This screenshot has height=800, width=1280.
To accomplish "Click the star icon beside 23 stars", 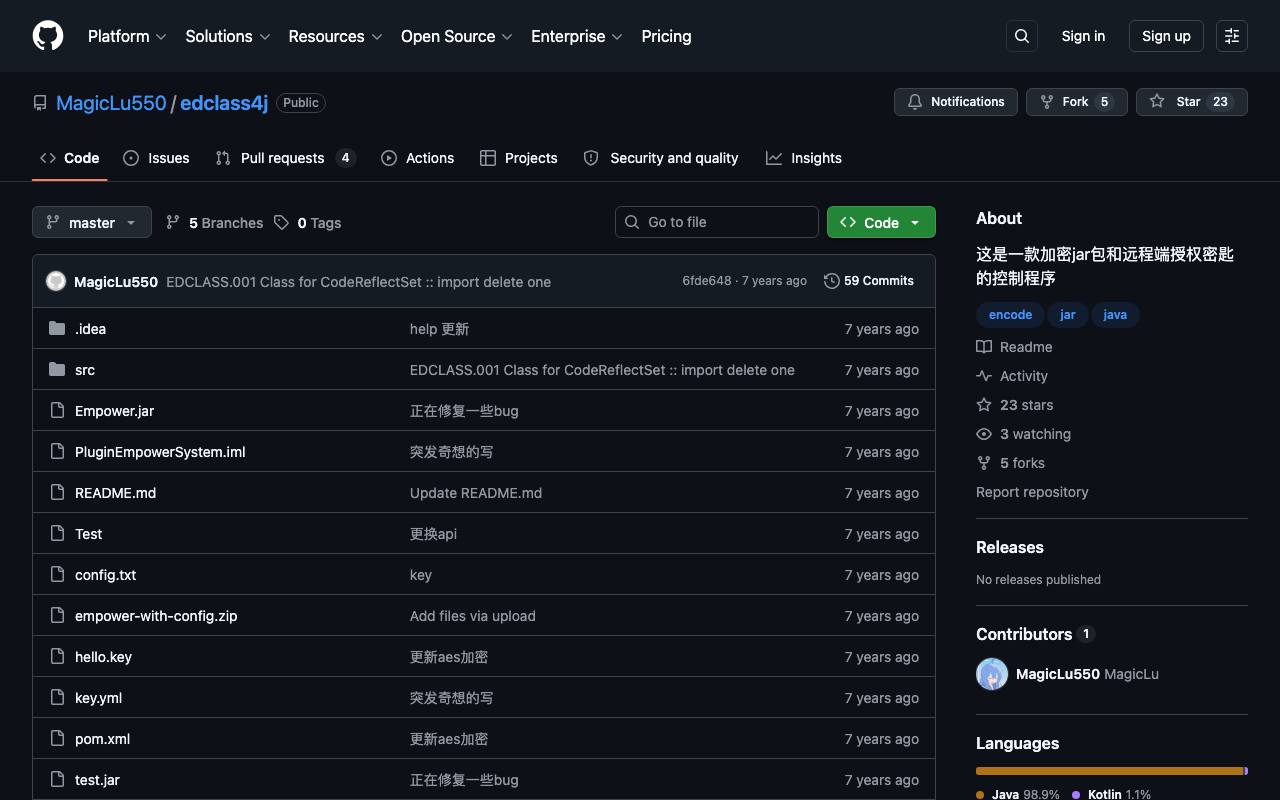I will click(x=984, y=405).
